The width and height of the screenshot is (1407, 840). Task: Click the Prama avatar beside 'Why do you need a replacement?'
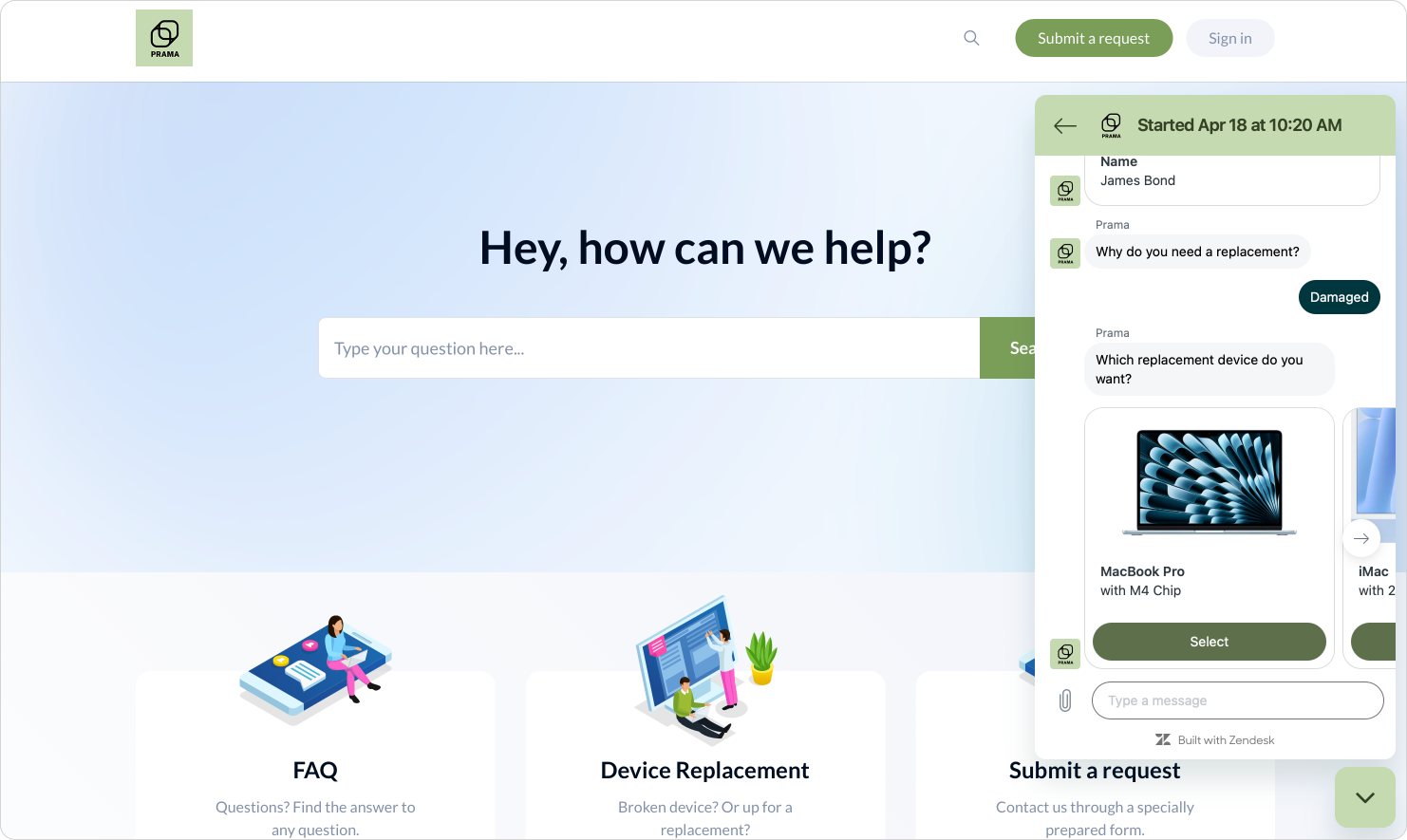(1065, 253)
